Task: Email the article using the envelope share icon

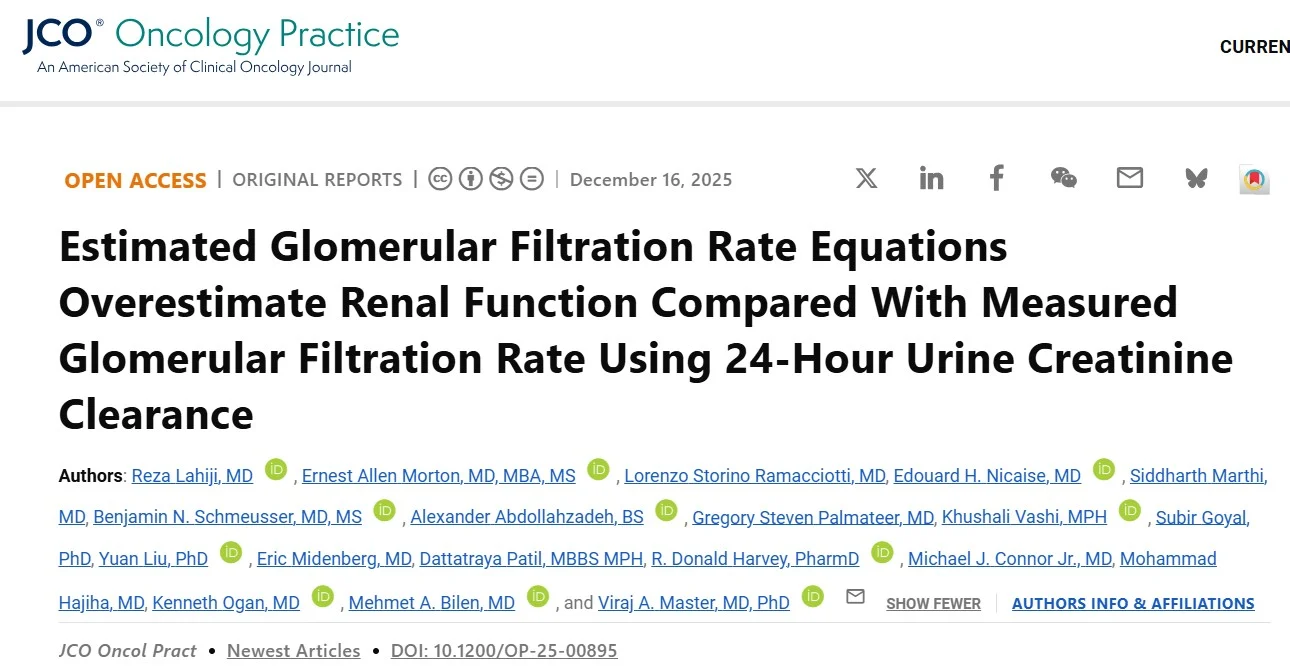Action: click(1129, 178)
